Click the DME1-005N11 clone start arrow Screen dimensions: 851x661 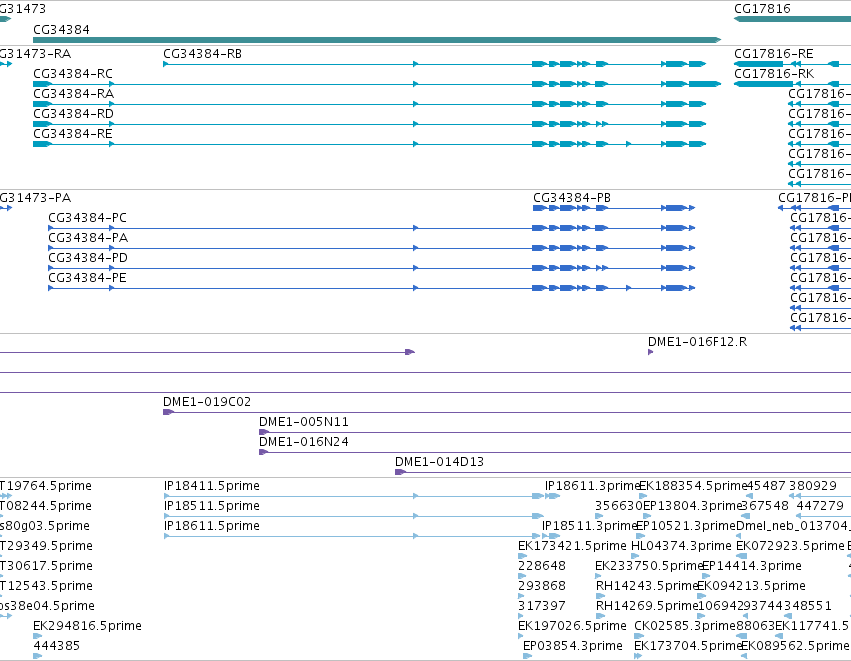pos(264,433)
